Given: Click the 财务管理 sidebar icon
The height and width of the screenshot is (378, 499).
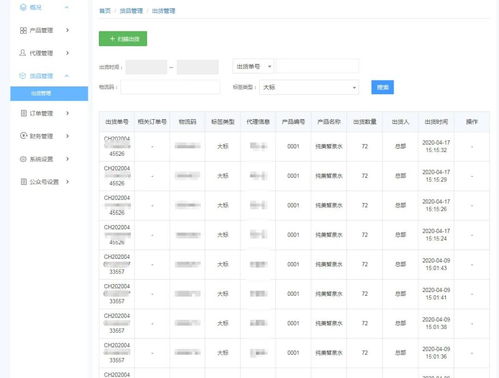Looking at the screenshot, I should coord(23,136).
